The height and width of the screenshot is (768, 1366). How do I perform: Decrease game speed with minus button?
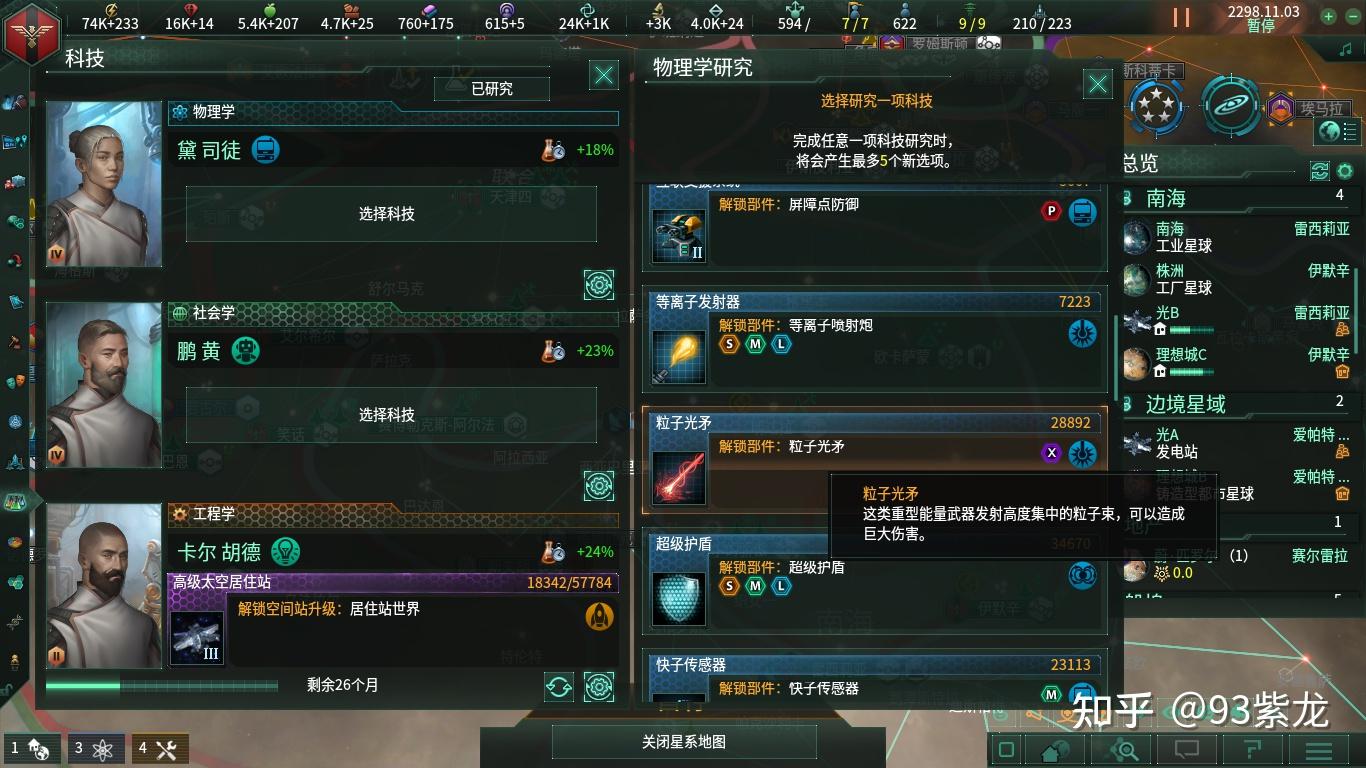[1352, 16]
